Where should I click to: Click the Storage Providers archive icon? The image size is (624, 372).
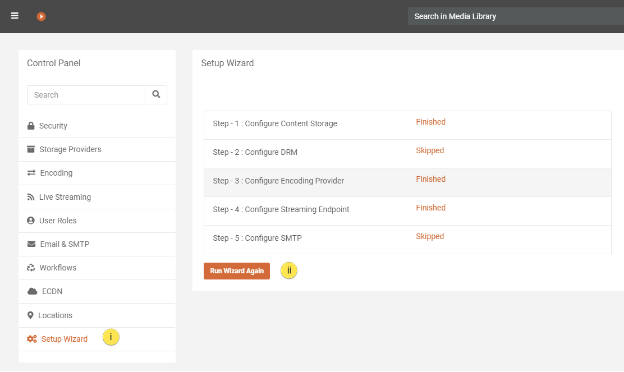(x=31, y=149)
